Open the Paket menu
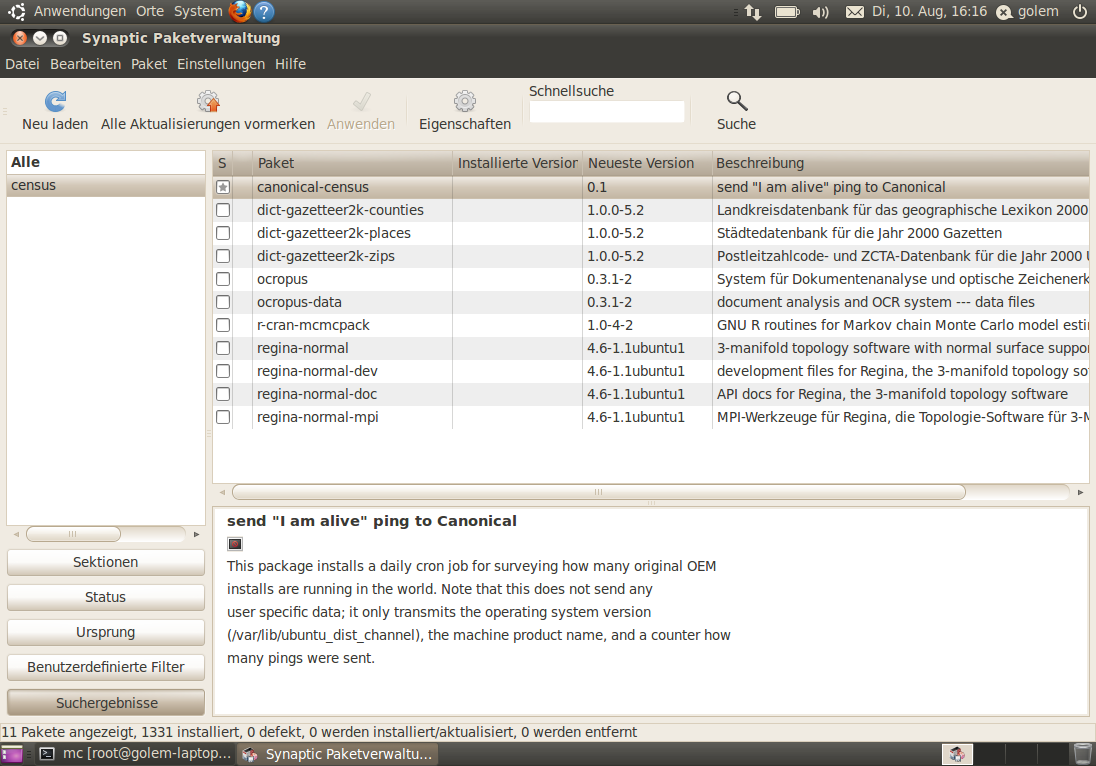This screenshot has width=1096, height=766. click(149, 64)
